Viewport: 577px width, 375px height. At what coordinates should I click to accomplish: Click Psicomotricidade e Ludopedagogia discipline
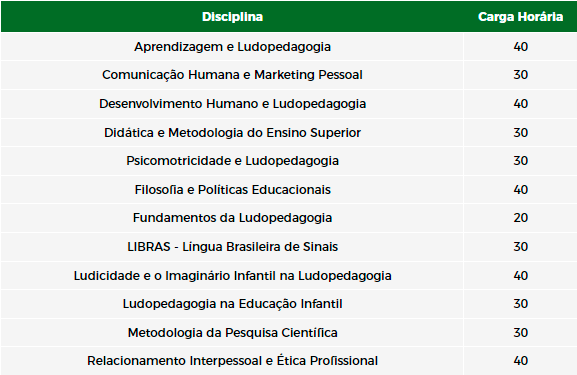pyautogui.click(x=232, y=161)
